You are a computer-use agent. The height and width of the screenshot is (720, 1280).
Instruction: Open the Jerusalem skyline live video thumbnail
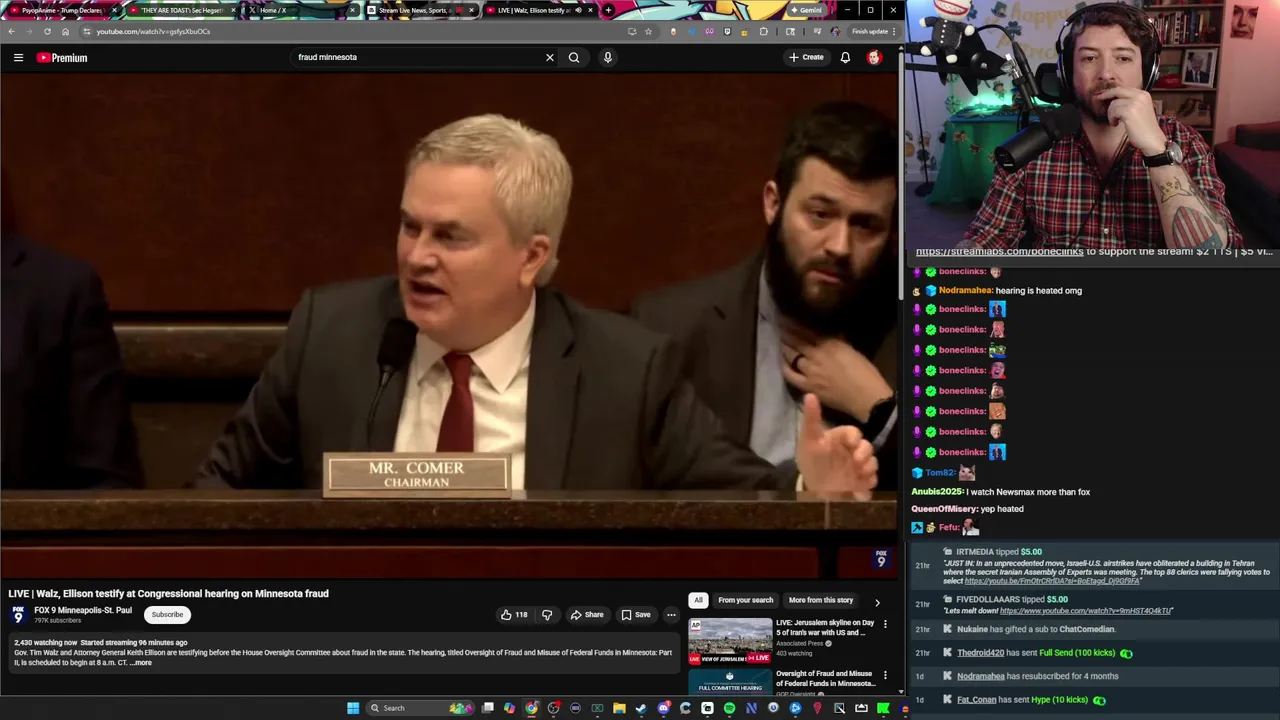coord(730,641)
